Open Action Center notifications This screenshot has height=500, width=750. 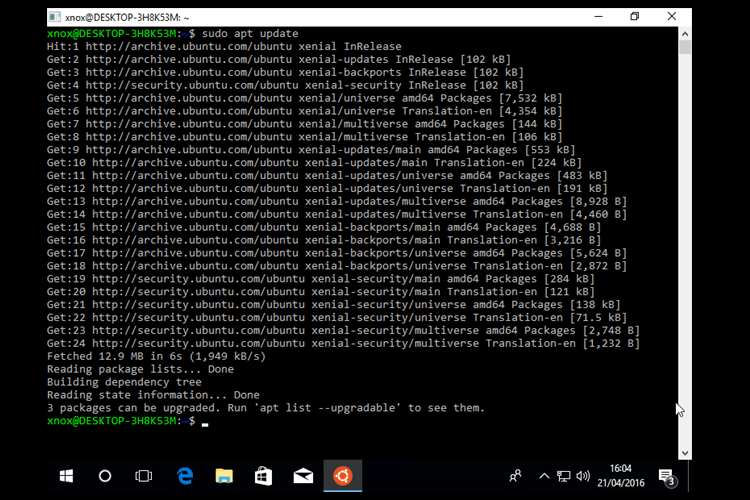coord(666,477)
